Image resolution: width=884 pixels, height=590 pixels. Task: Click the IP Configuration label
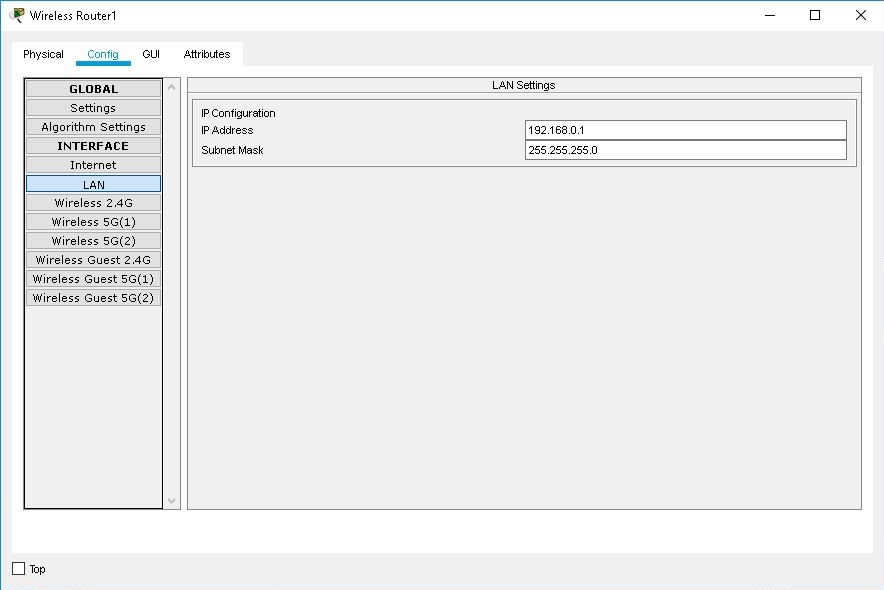238,113
